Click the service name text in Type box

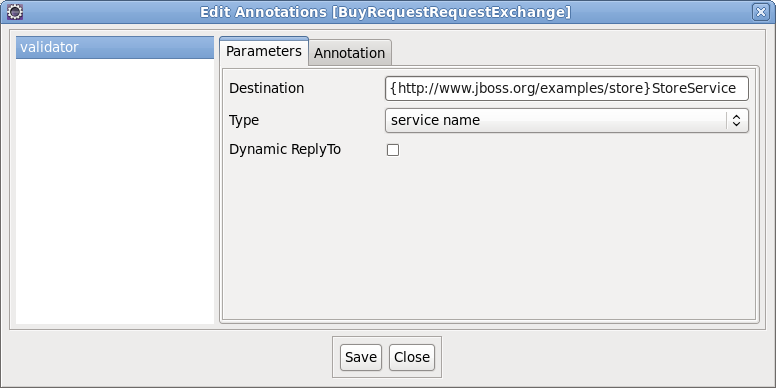[x=436, y=120]
